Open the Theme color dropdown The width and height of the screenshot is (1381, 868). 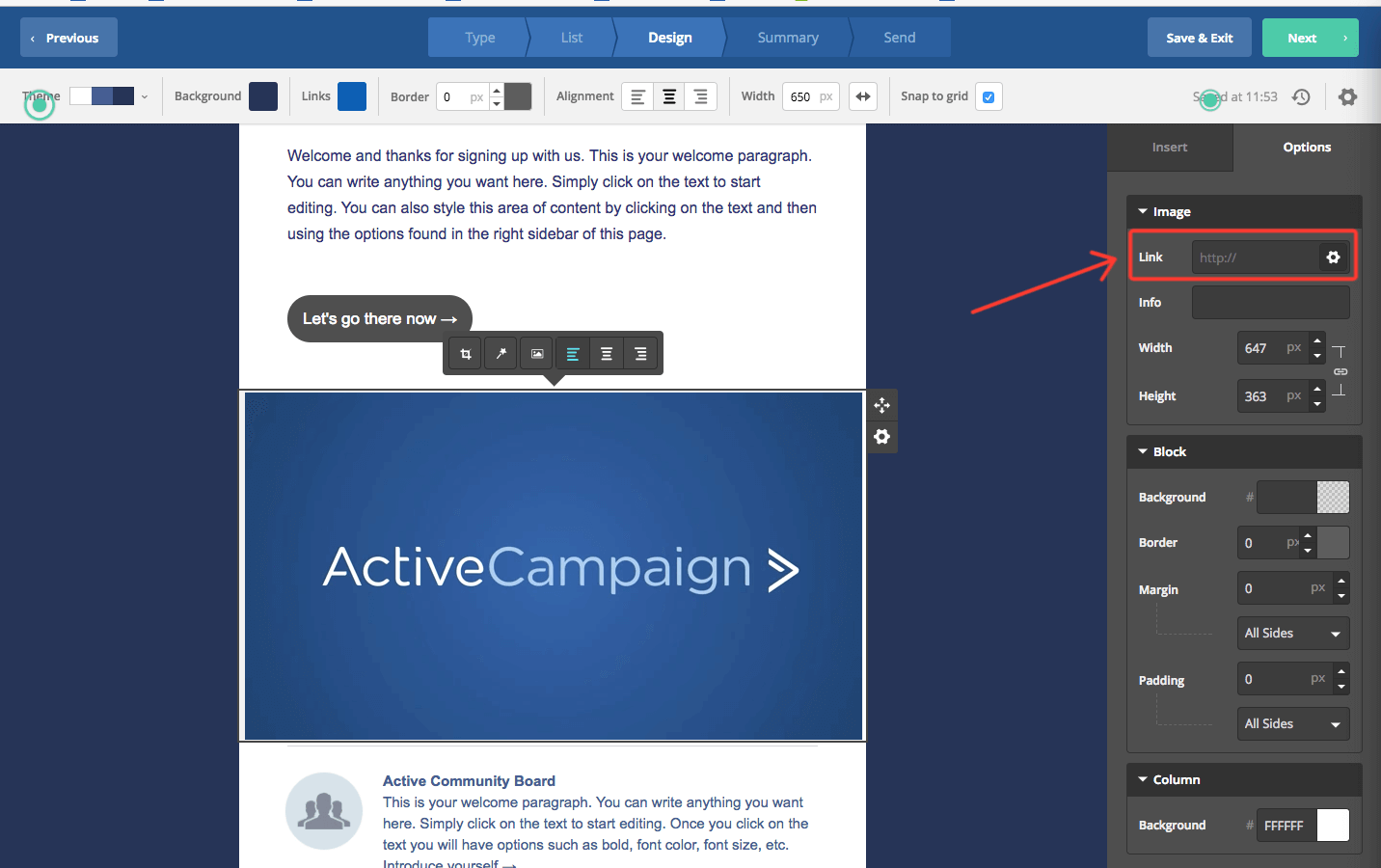point(109,96)
